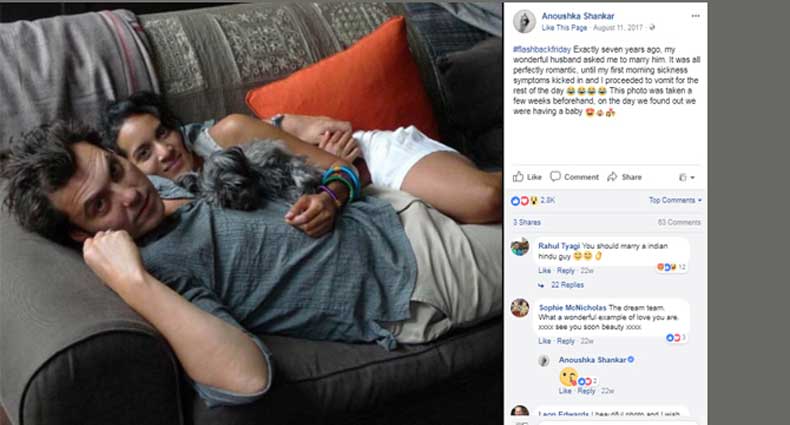This screenshot has width=790, height=425.
Task: Click the thumbs-up Like icon on the post
Action: pyautogui.click(x=518, y=177)
